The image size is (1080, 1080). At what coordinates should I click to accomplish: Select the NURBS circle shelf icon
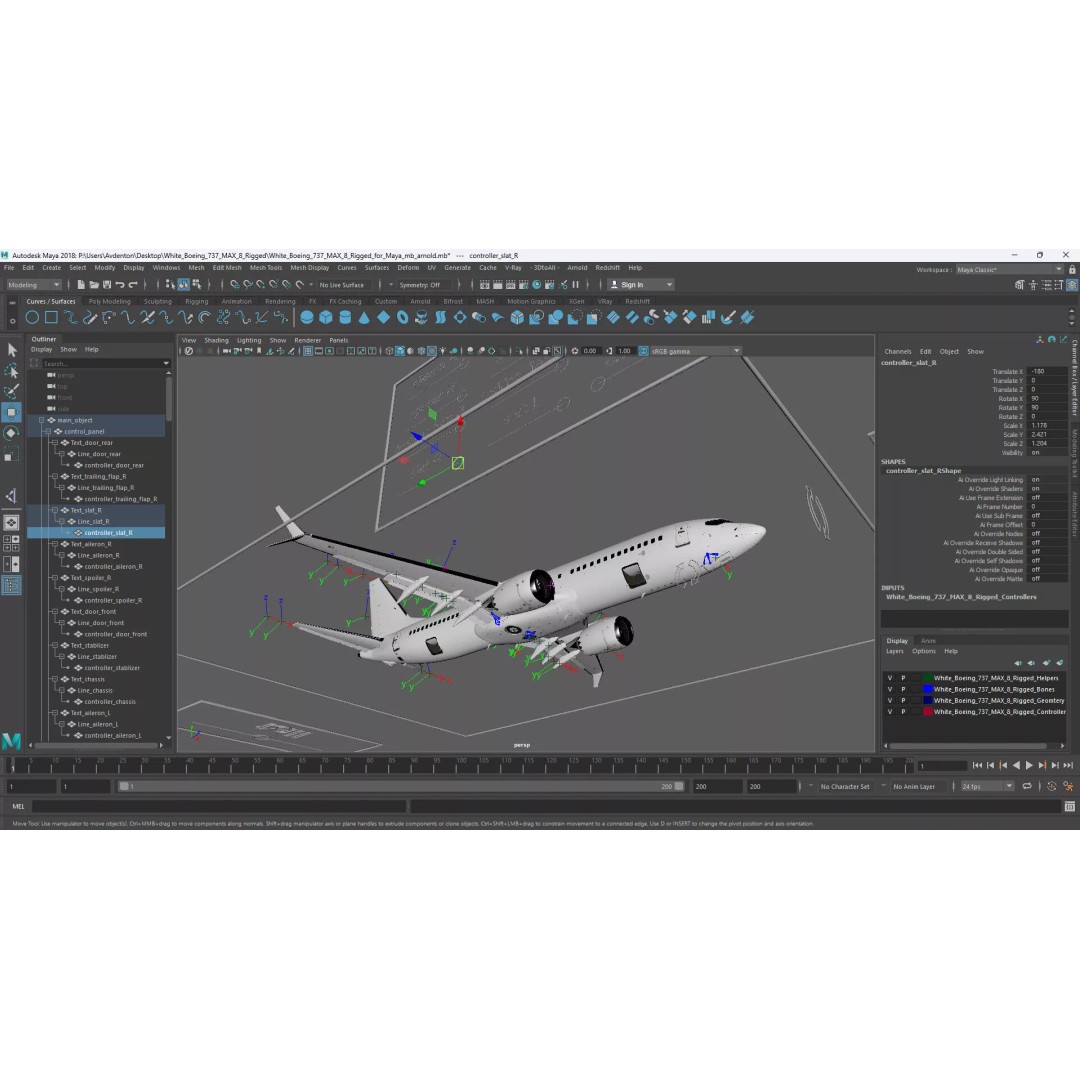[x=32, y=318]
